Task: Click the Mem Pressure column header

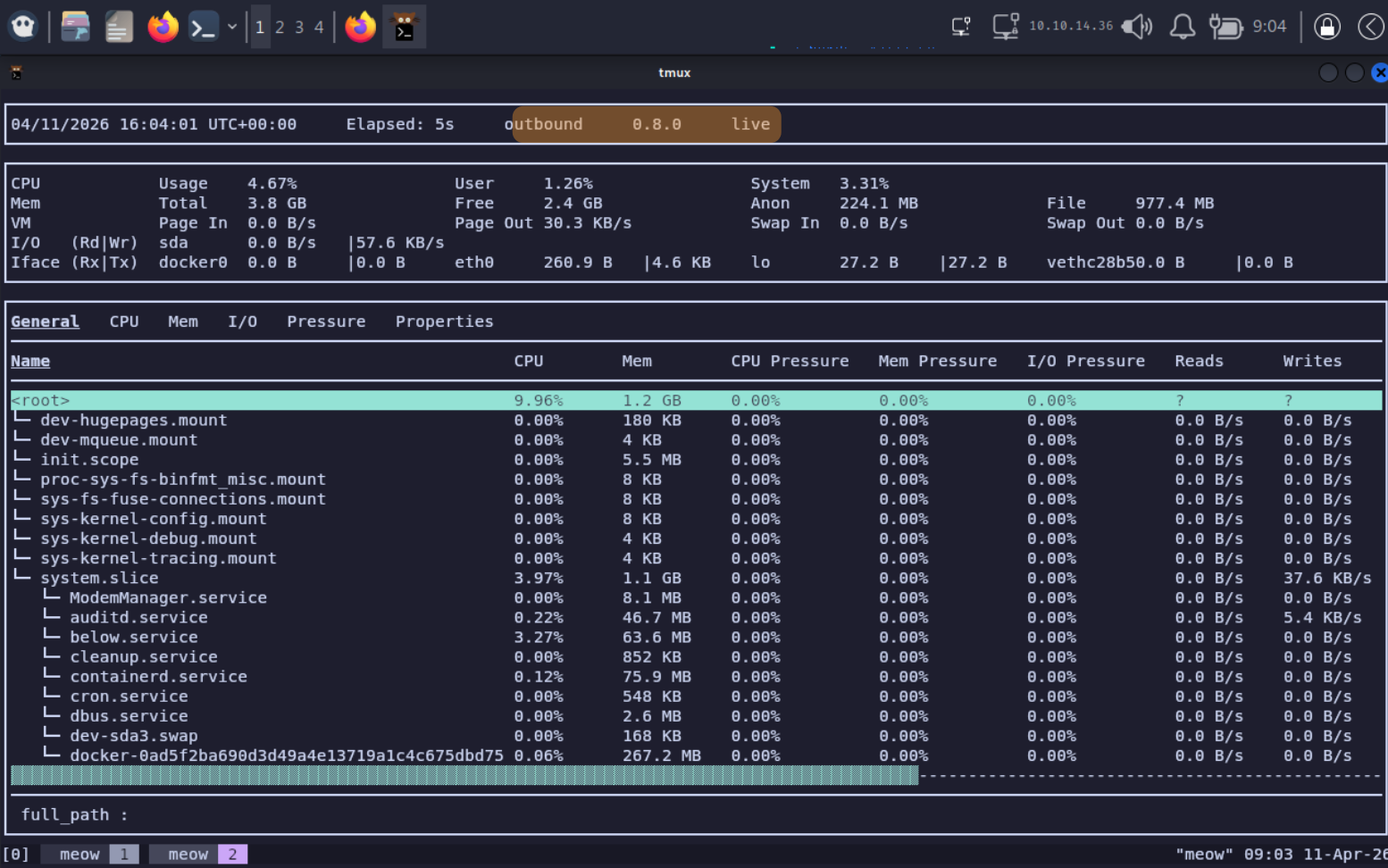Action: pyautogui.click(x=937, y=361)
